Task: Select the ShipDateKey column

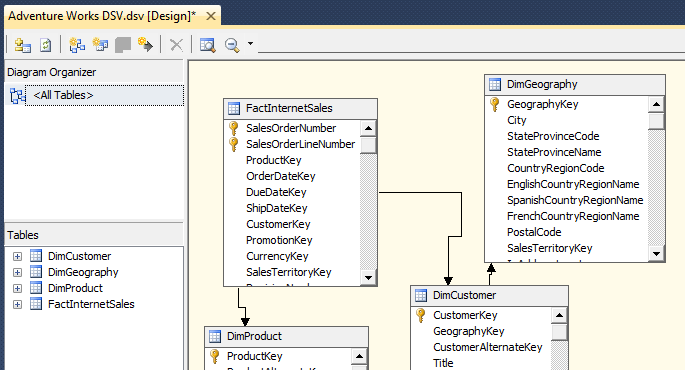Action: click(x=277, y=208)
